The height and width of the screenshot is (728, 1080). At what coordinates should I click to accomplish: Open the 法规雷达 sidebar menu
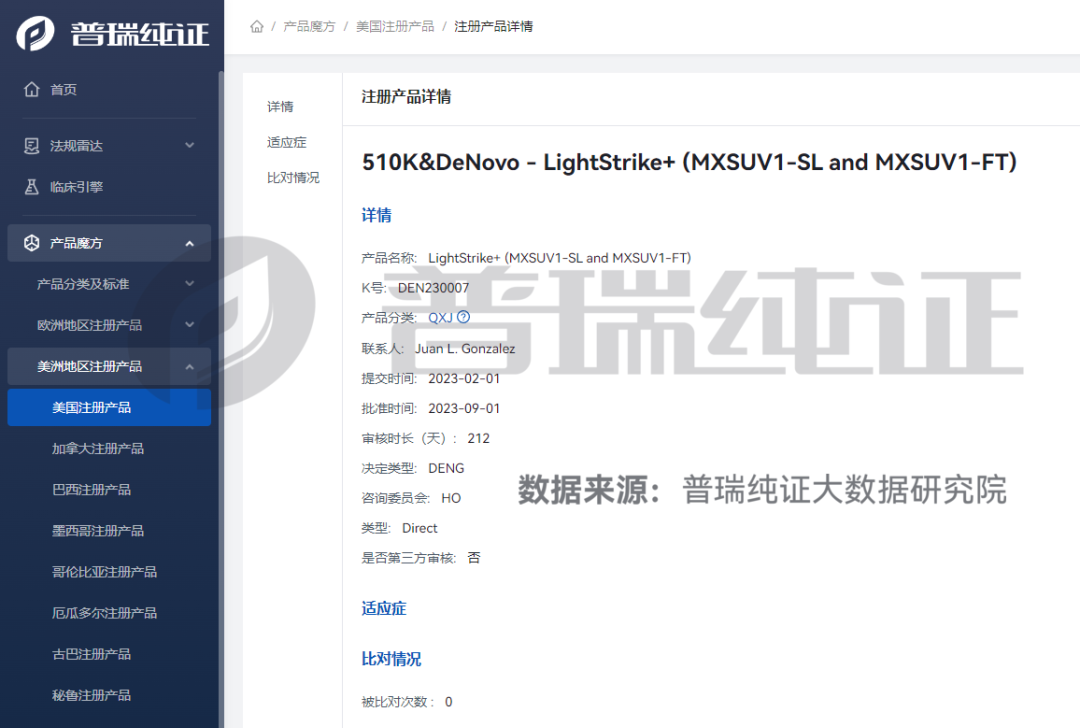coord(110,145)
